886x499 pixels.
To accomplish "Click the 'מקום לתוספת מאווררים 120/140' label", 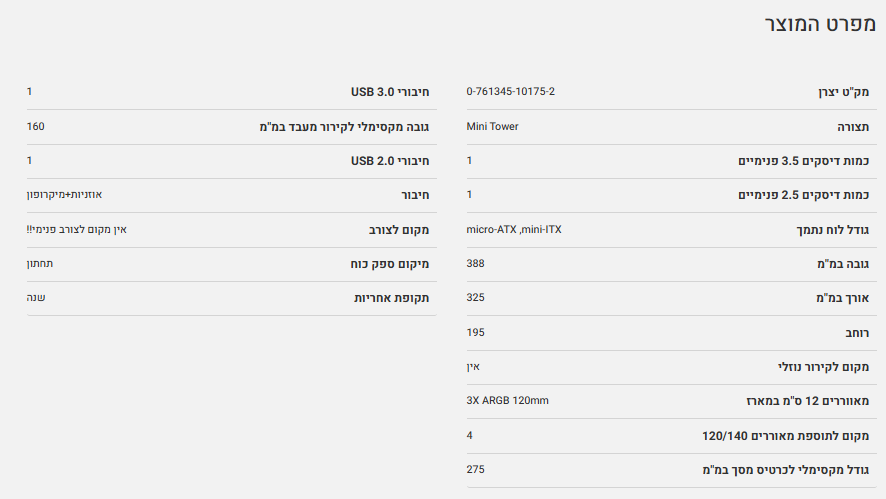I will (x=785, y=436).
